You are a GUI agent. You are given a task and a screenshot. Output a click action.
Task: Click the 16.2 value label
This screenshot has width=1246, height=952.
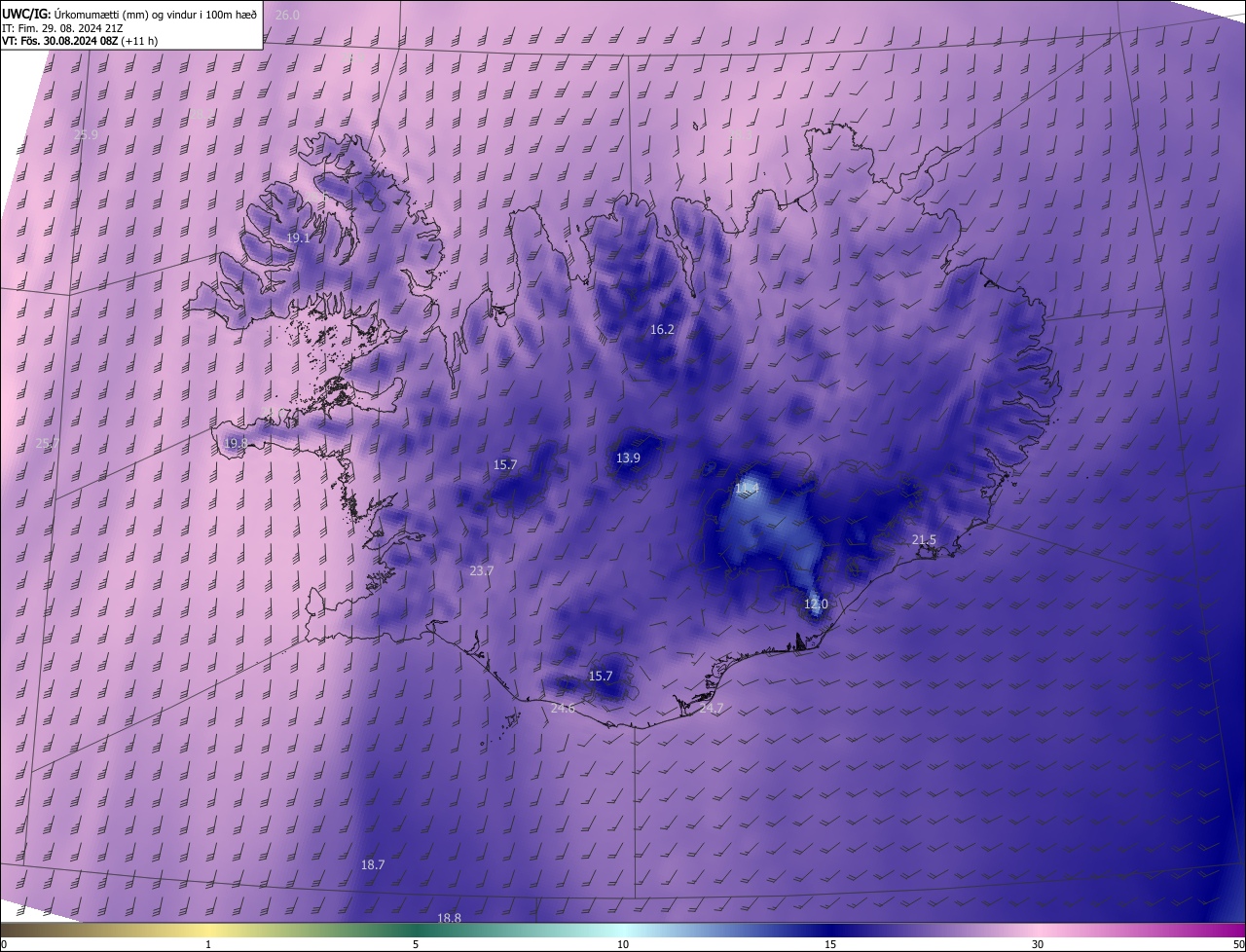point(662,330)
